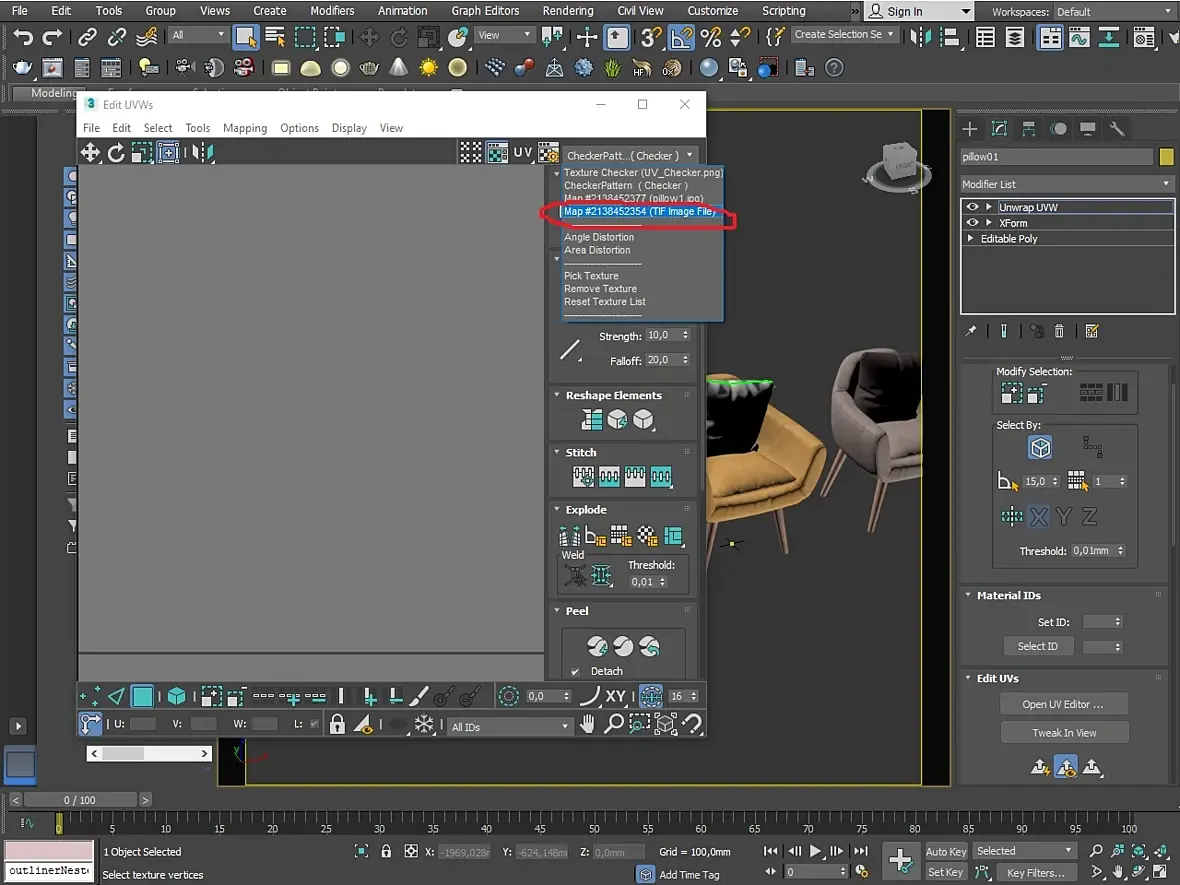Open the Mapping menu in Edit UVWs

click(245, 128)
